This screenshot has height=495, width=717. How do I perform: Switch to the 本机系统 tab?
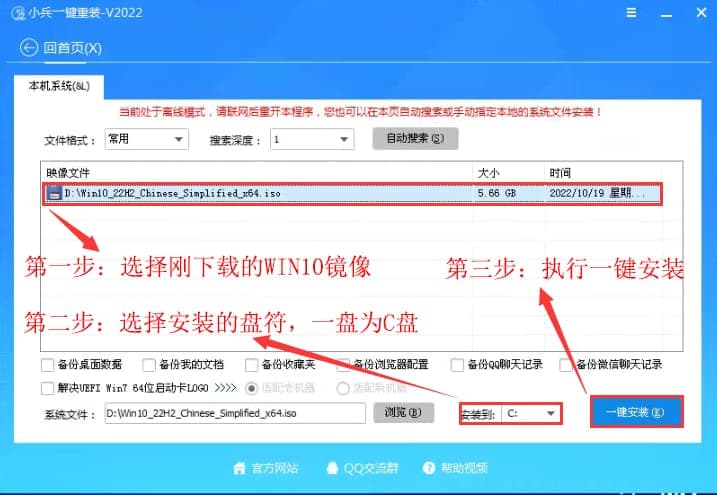click(x=59, y=86)
